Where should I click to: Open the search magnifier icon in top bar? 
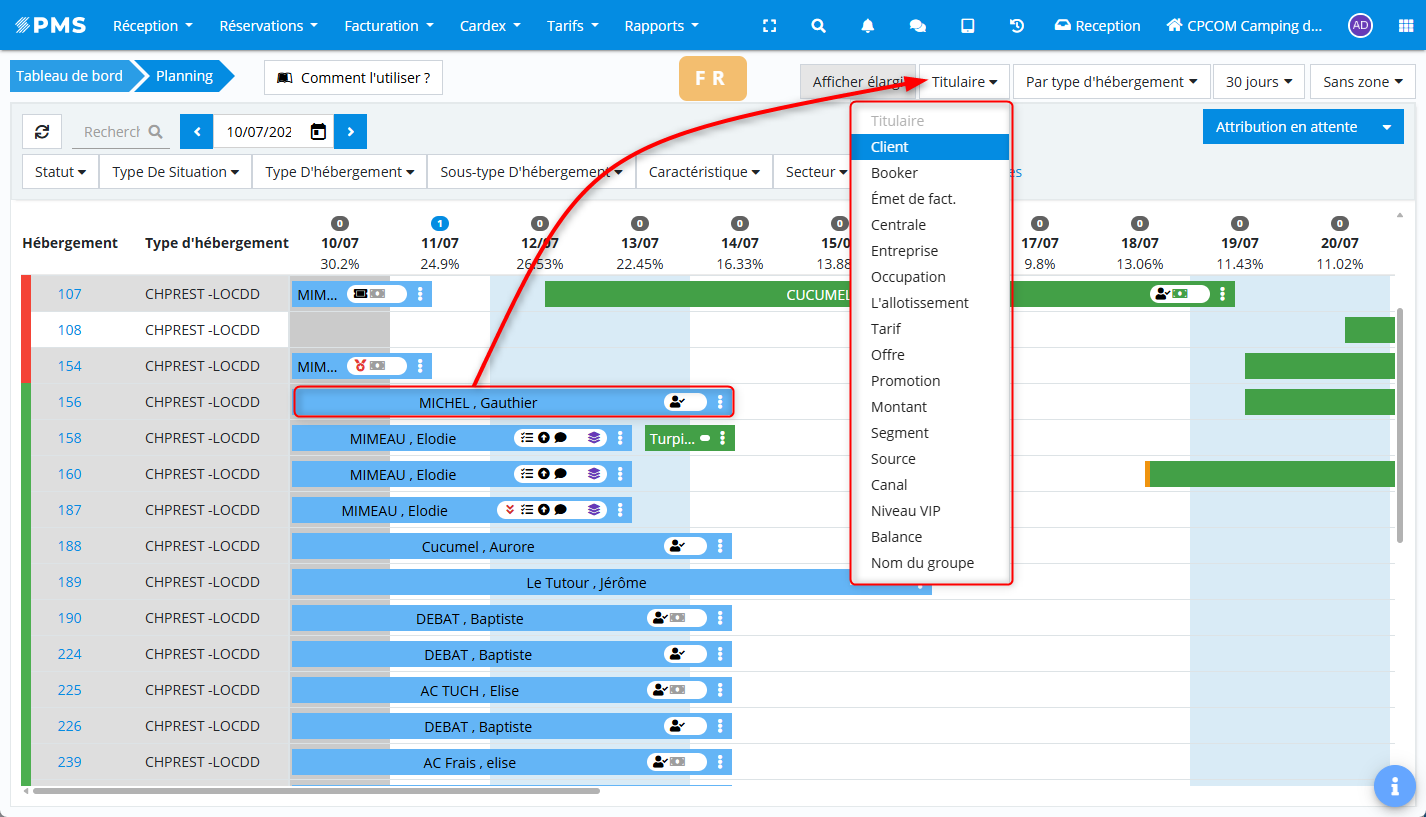point(818,26)
